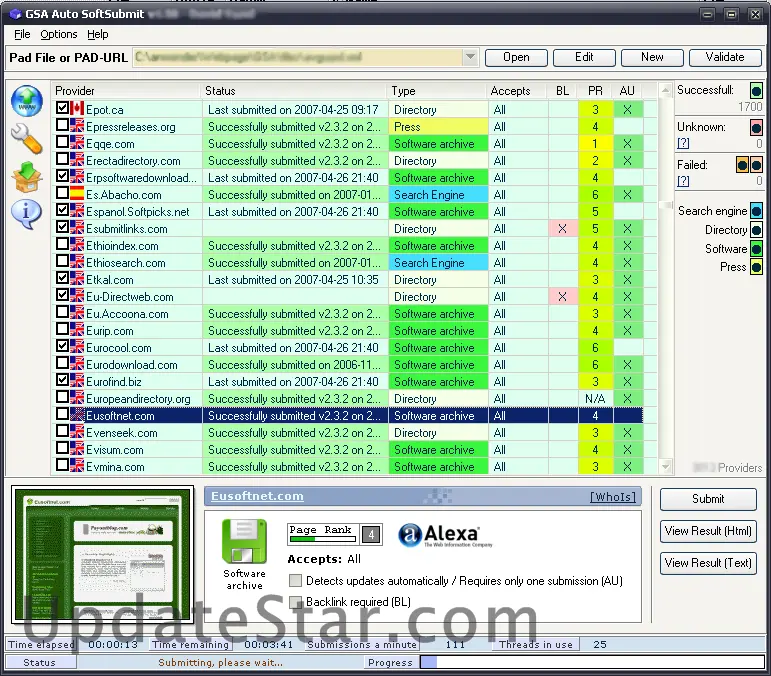Image resolution: width=771 pixels, height=676 pixels.
Task: Open the Eusoftnet.com link
Action: (257, 496)
